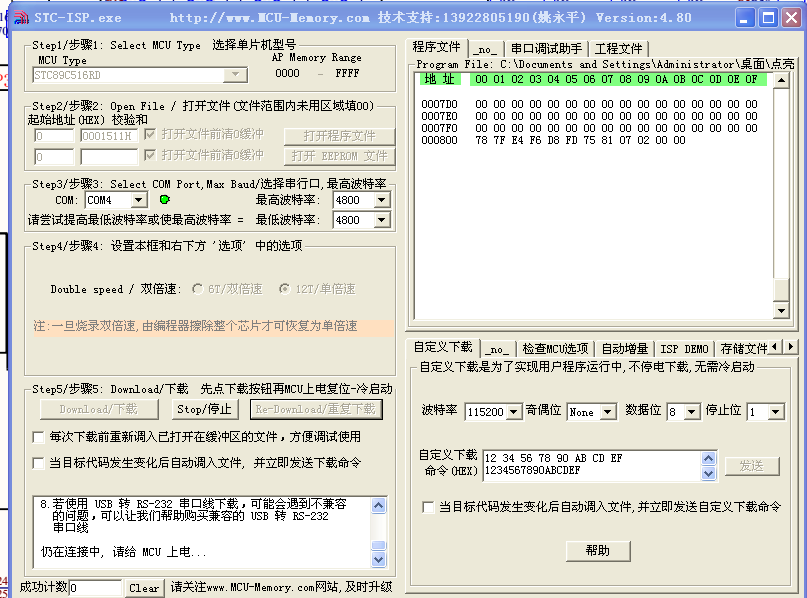Click custom command box up spinner

708,458
